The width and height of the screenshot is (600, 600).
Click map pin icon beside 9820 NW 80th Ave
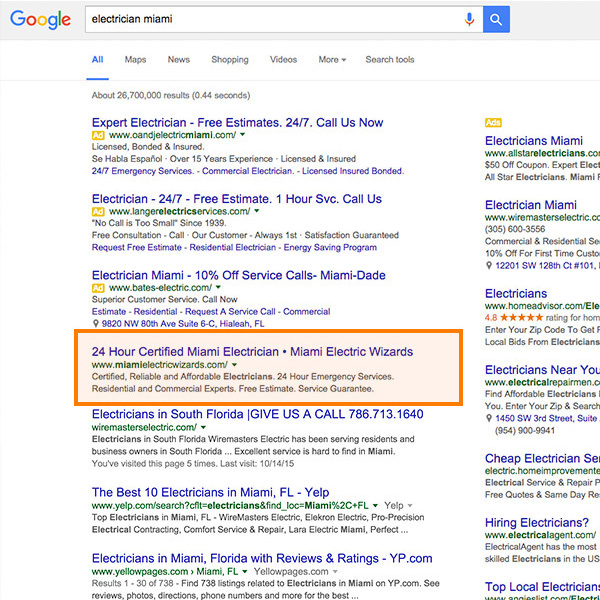click(x=96, y=324)
